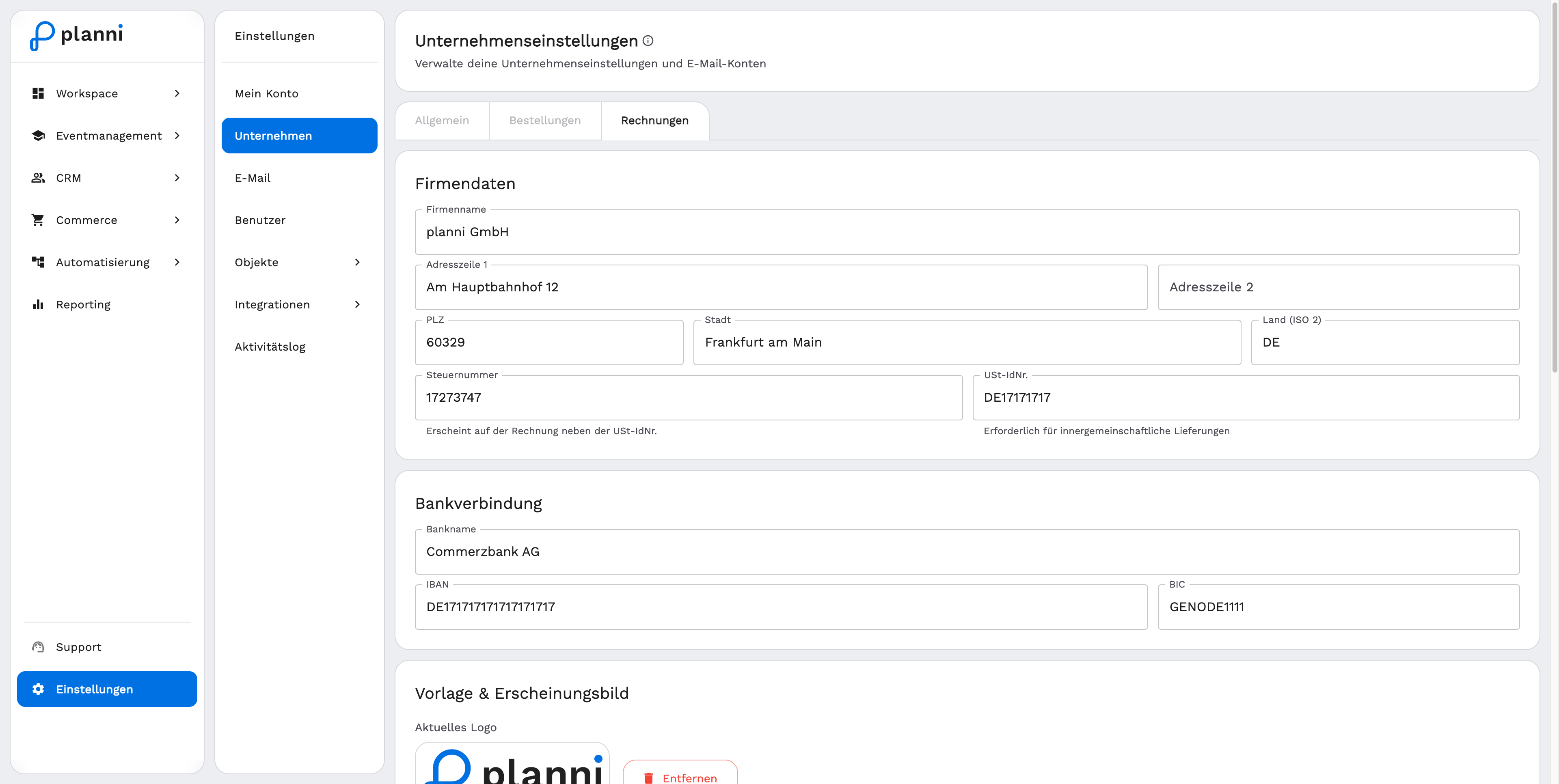
Task: Click the Land (ISO 2) field
Action: click(x=1385, y=342)
